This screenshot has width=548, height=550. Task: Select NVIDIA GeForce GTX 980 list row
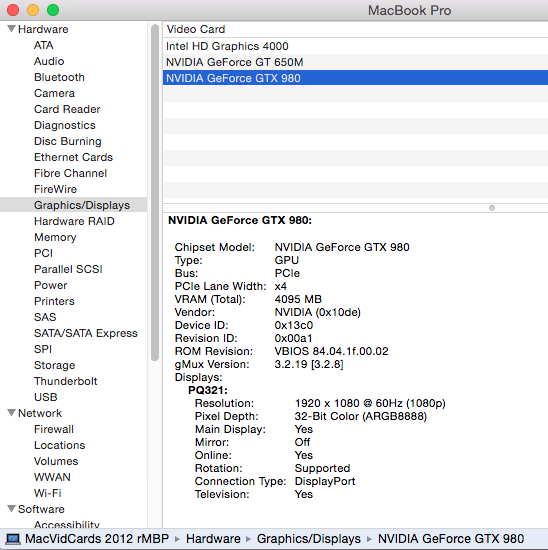click(355, 78)
